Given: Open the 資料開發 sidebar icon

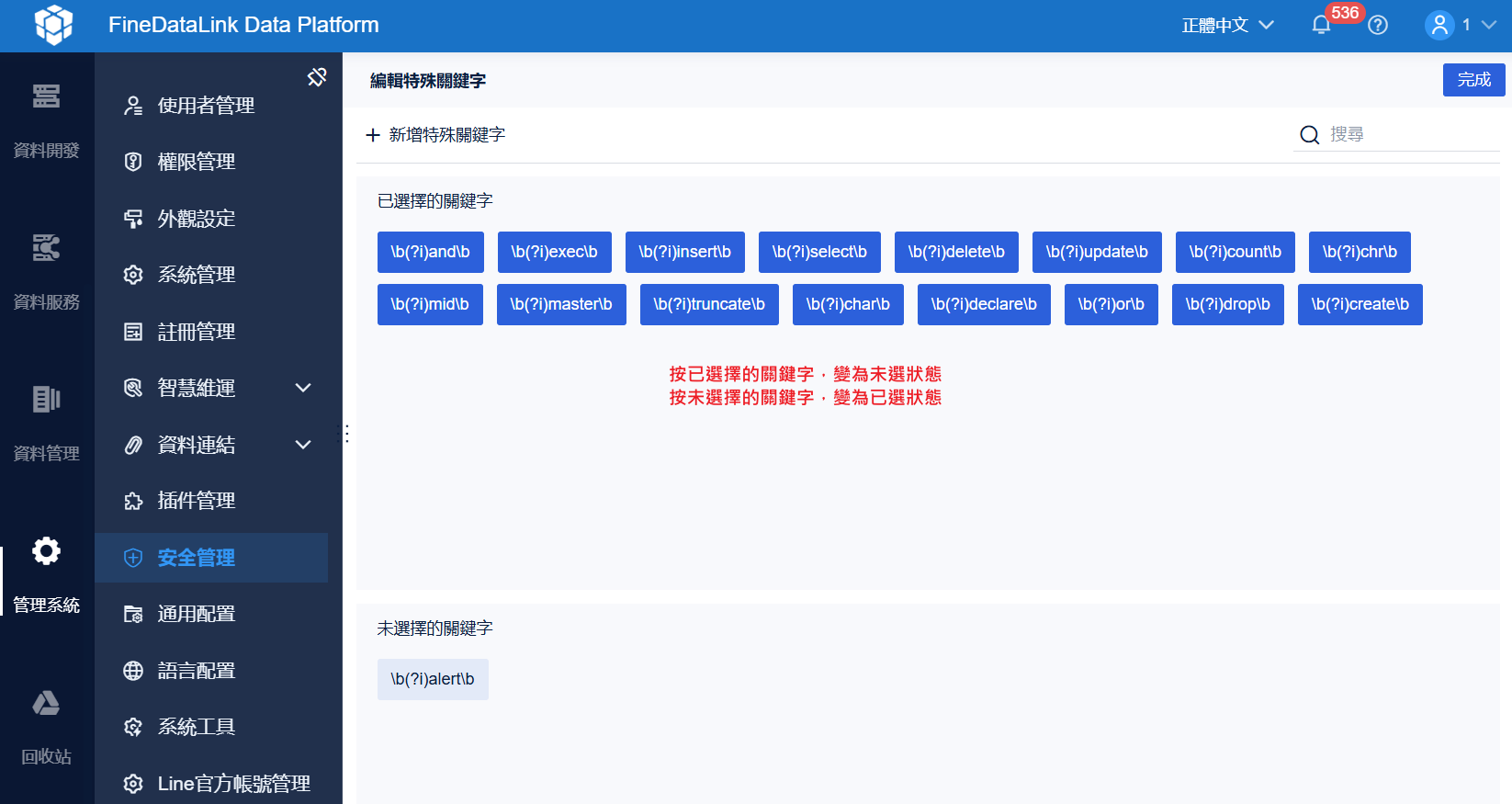Looking at the screenshot, I should (46, 96).
